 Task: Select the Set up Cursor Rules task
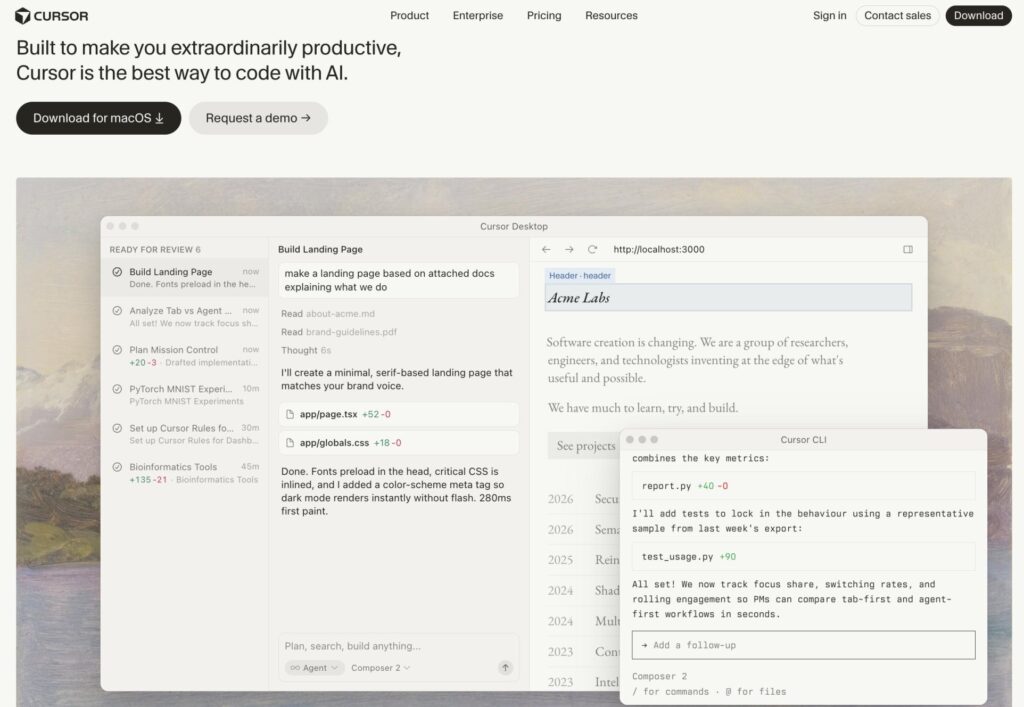185,434
